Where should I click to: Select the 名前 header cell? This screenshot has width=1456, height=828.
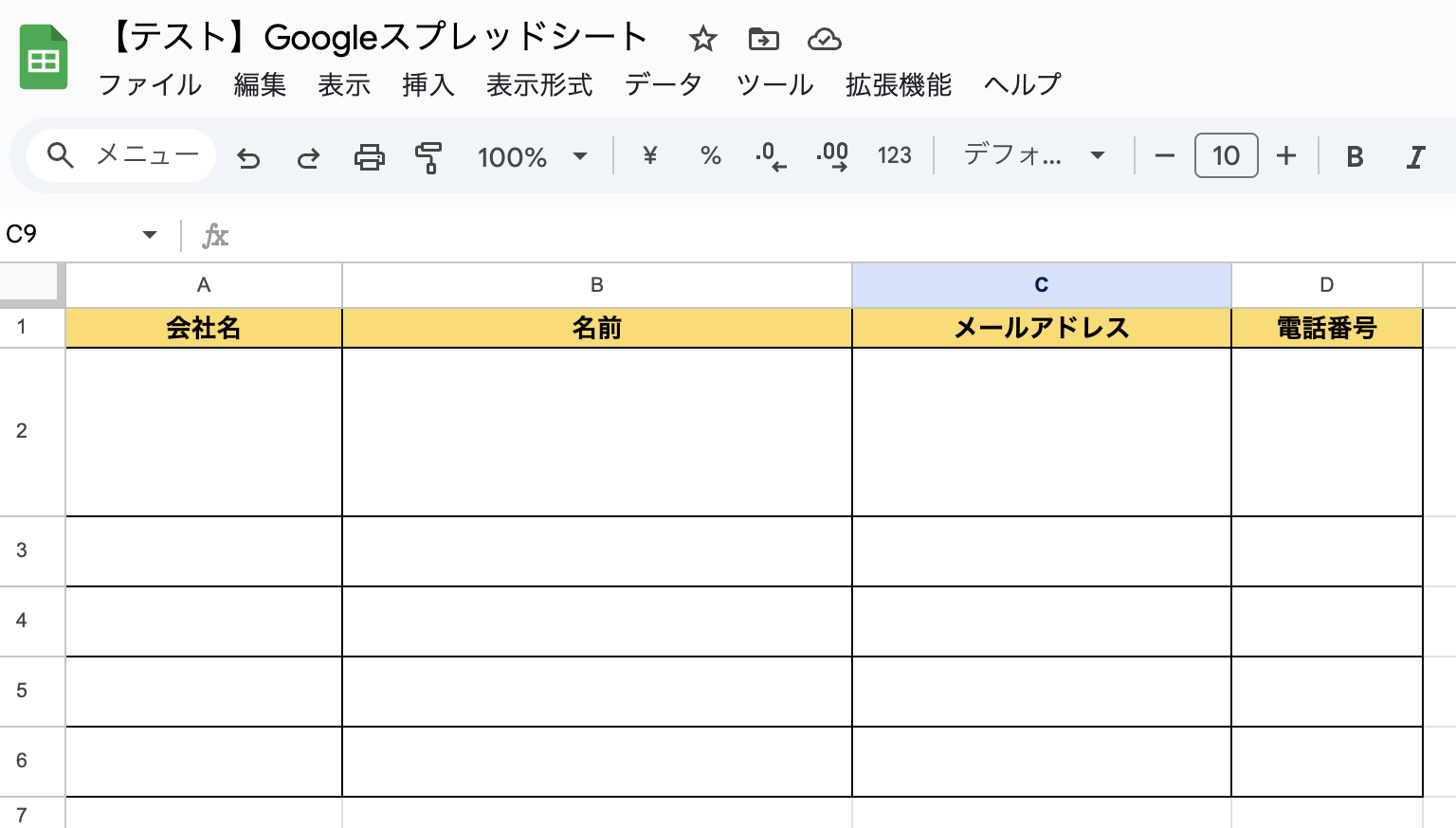597,328
